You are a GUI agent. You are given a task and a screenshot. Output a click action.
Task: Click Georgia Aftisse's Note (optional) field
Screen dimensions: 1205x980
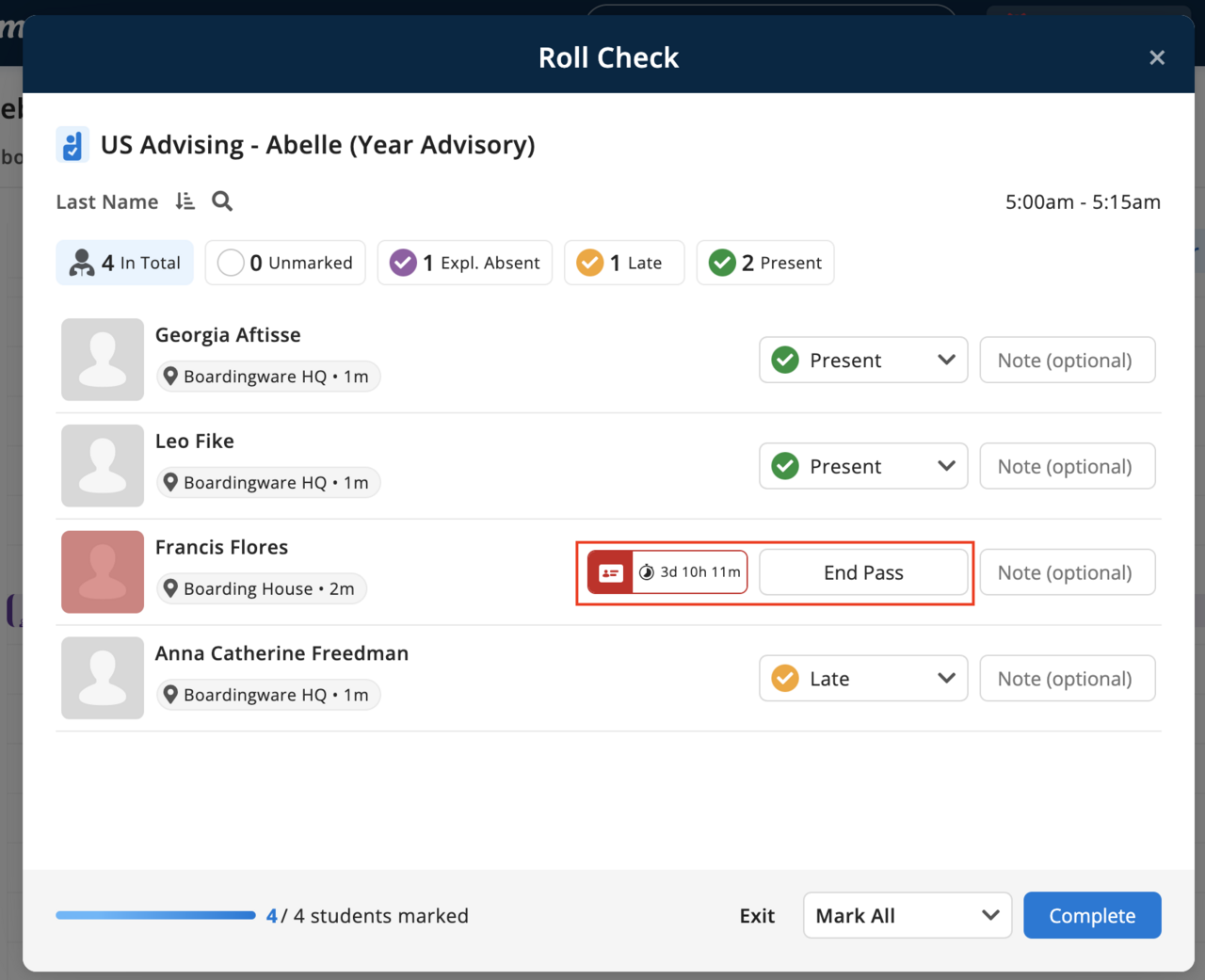point(1067,361)
